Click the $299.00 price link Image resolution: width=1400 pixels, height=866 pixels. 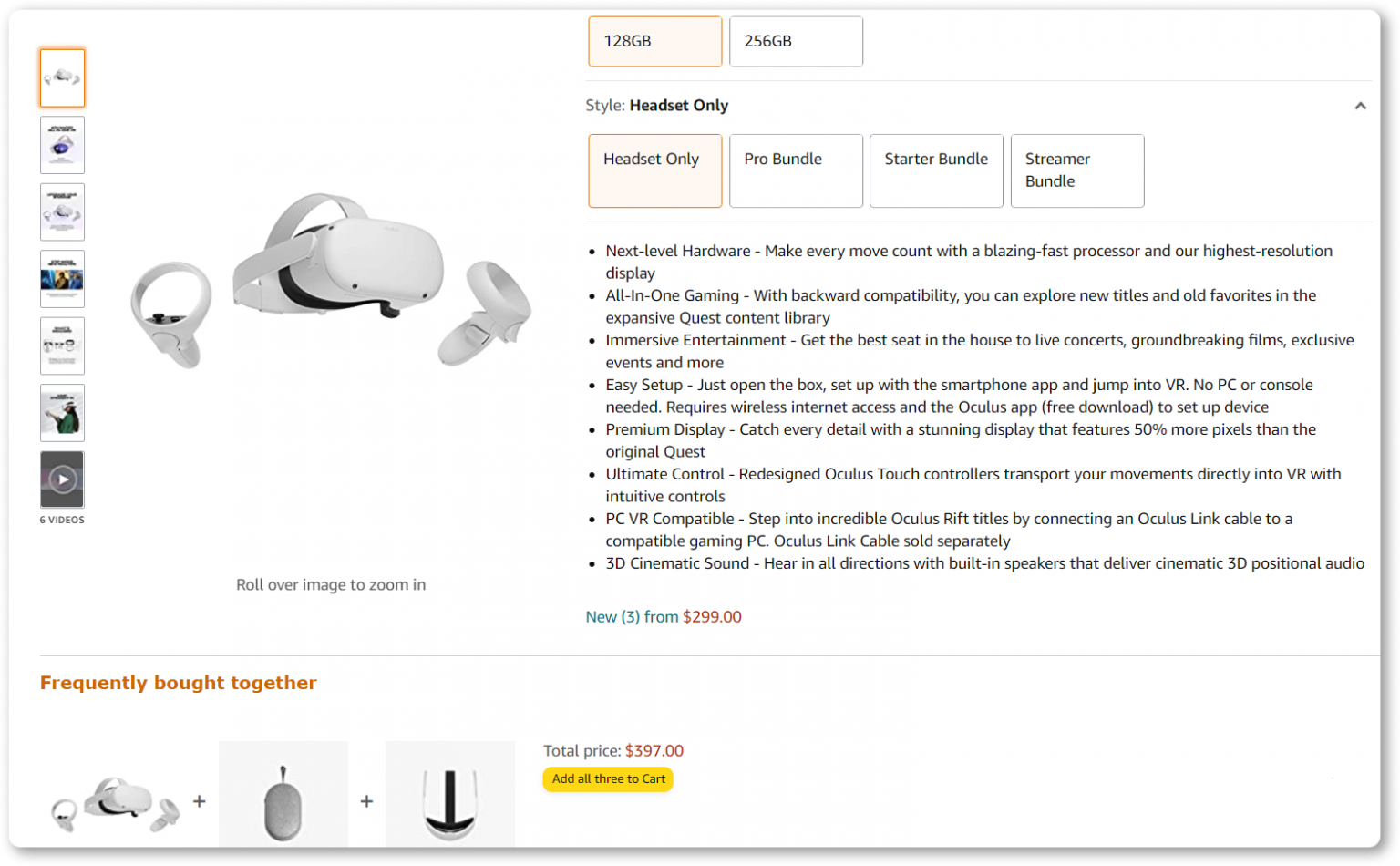pos(711,616)
